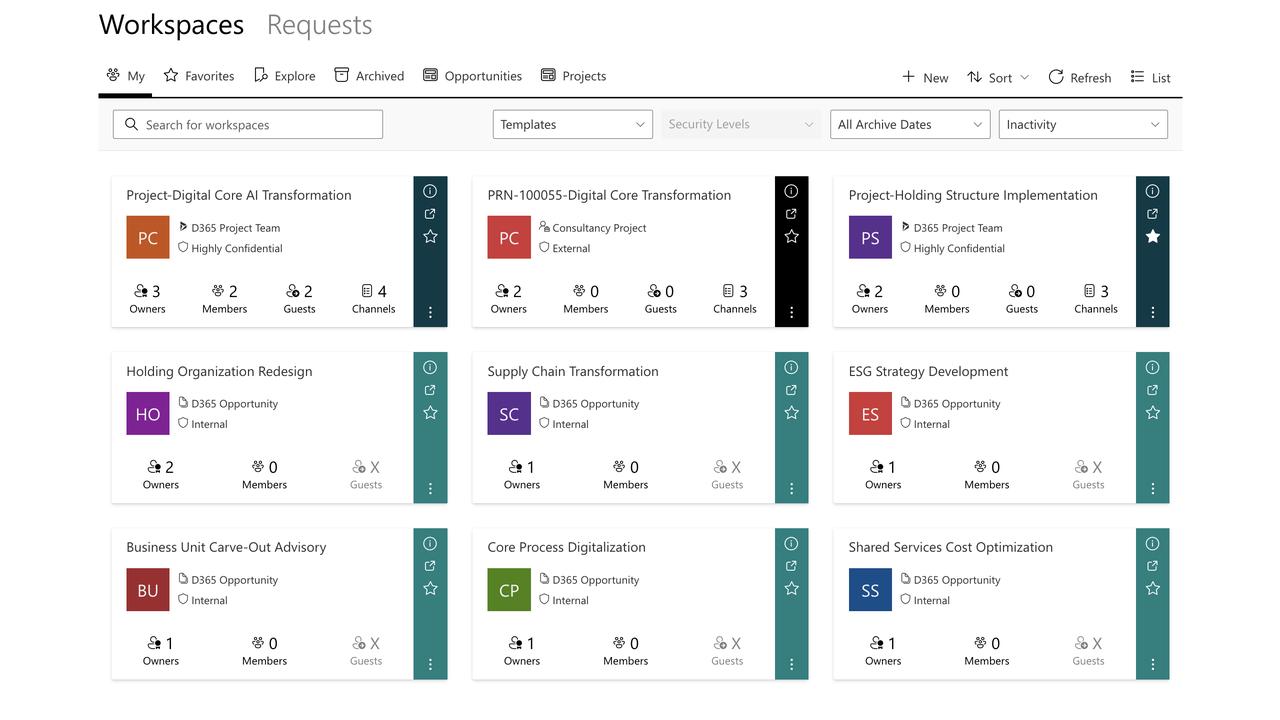Favorite the Core Process Digitalization workspace
Screen dimensions: 1280x720
point(791,589)
